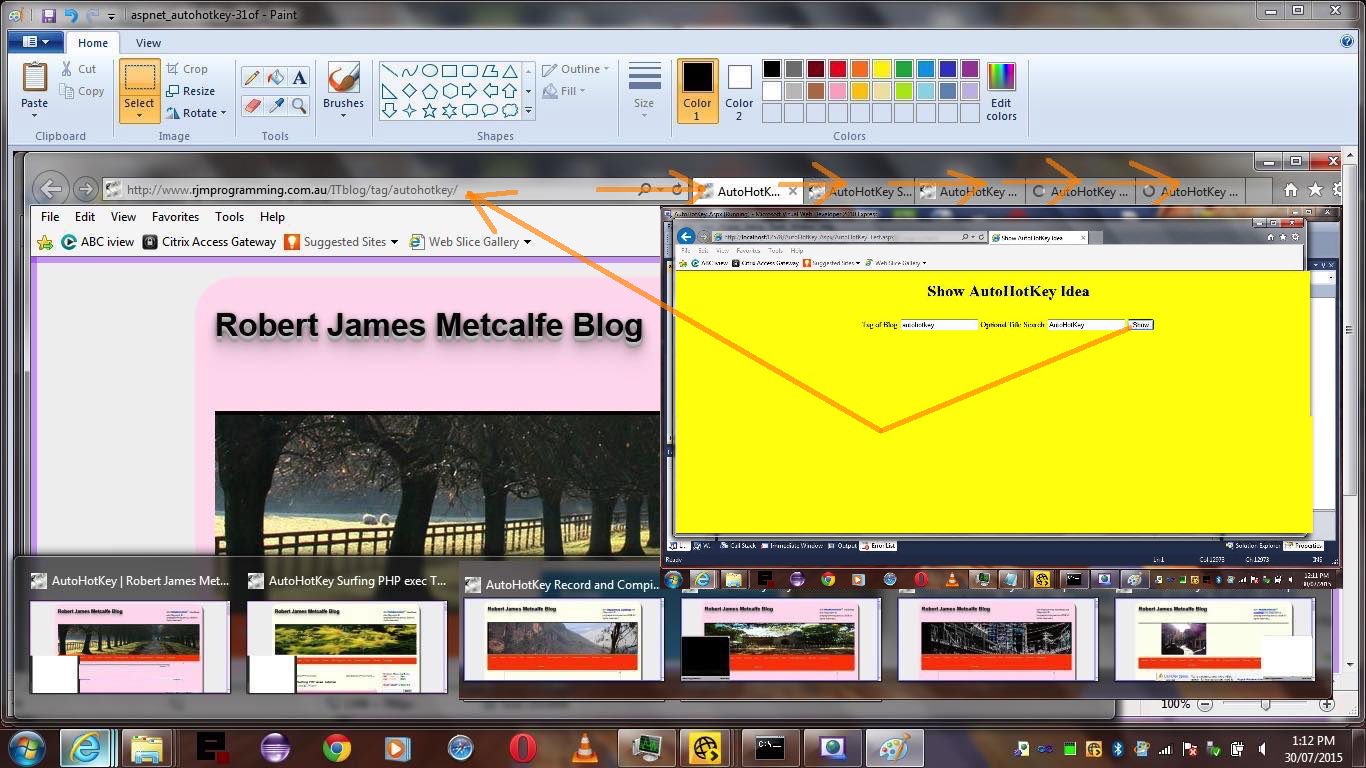Image resolution: width=1366 pixels, height=768 pixels.
Task: Open the Size thickness dropdown
Action: [644, 91]
